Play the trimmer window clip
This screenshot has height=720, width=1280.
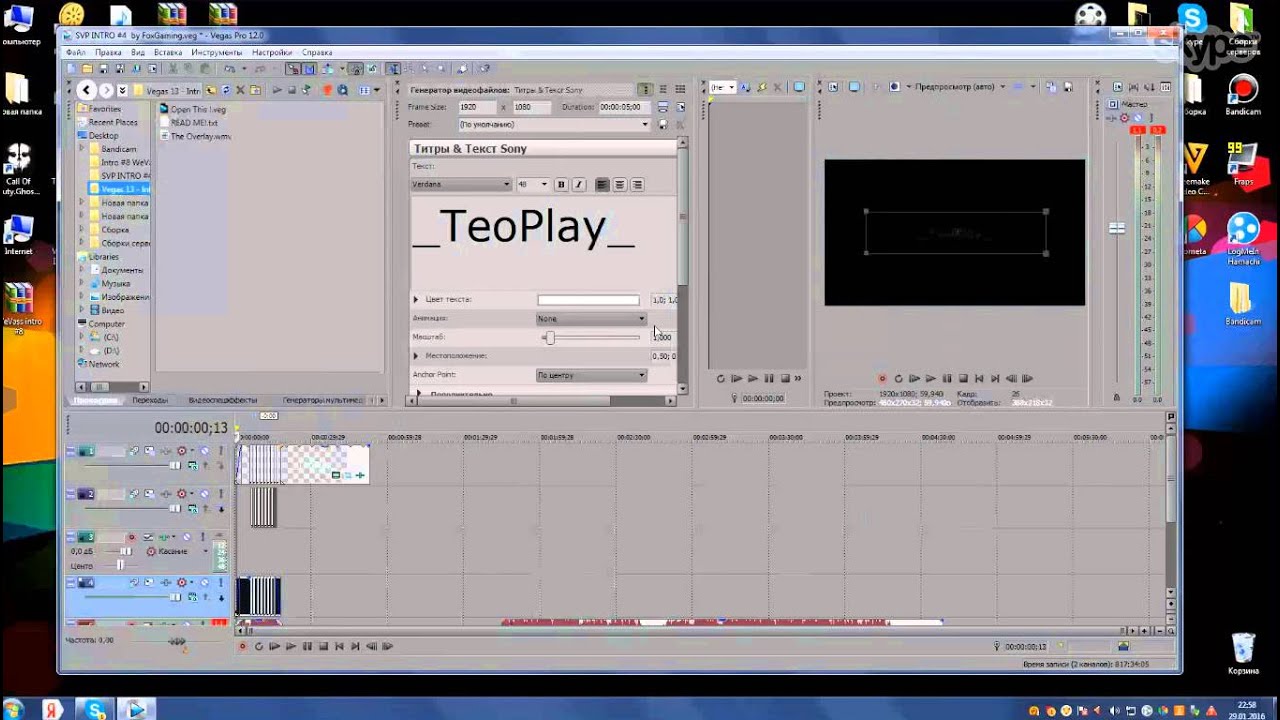752,379
